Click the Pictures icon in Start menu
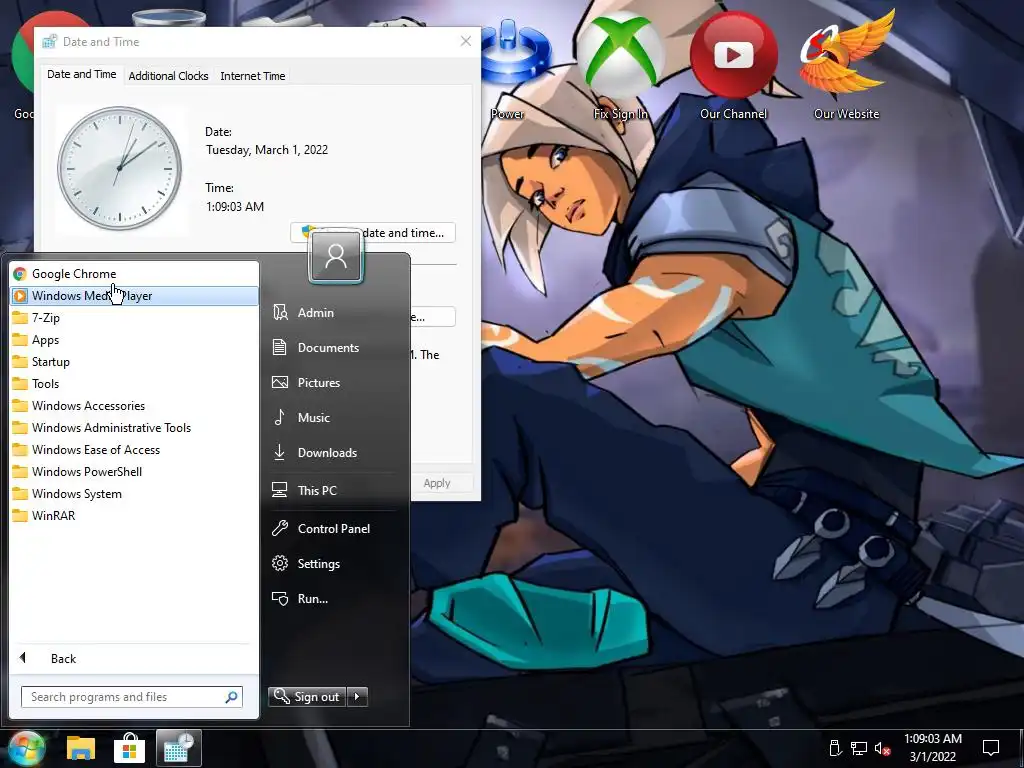Screen dimensions: 1024x768 280,383
